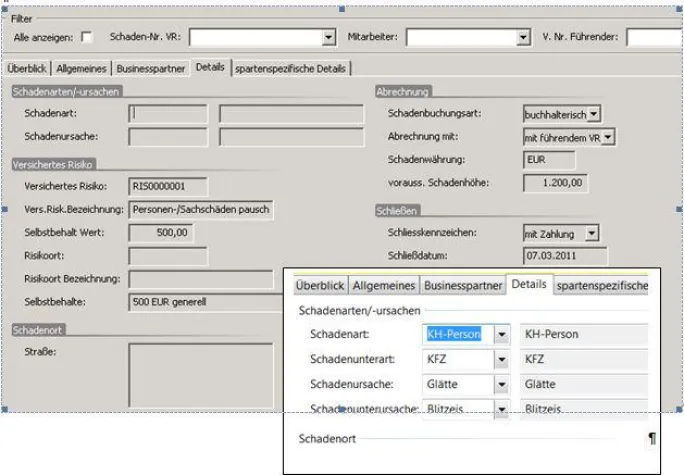This screenshot has height=475, width=684.
Task: Open the Schadenart dropdown arrow next to KH-Person
Action: 502,335
